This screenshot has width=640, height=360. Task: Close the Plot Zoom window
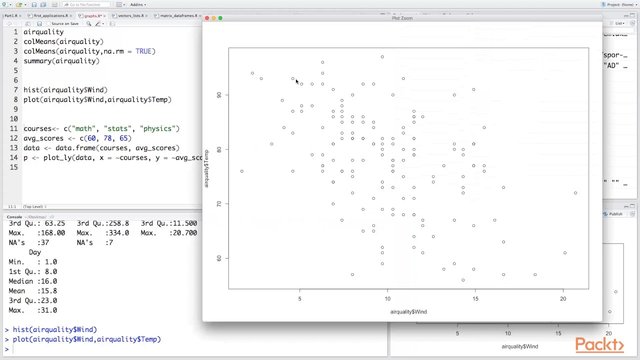[207, 18]
